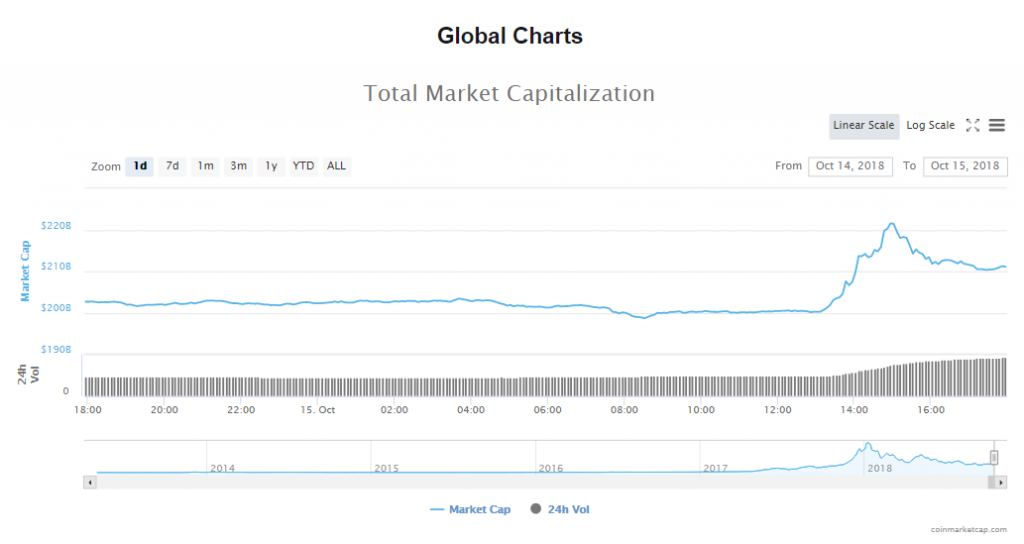The width and height of the screenshot is (1024, 544).
Task: Choose the YTD zoom range
Action: point(303,166)
